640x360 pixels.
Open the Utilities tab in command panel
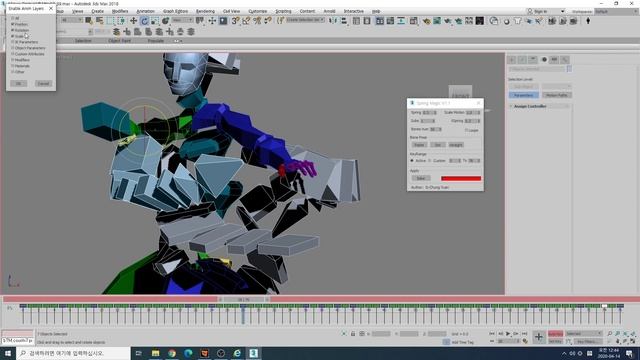point(564,60)
